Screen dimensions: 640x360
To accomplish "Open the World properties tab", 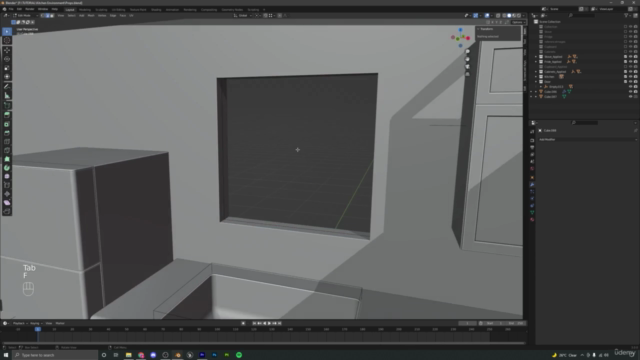I will [532, 169].
